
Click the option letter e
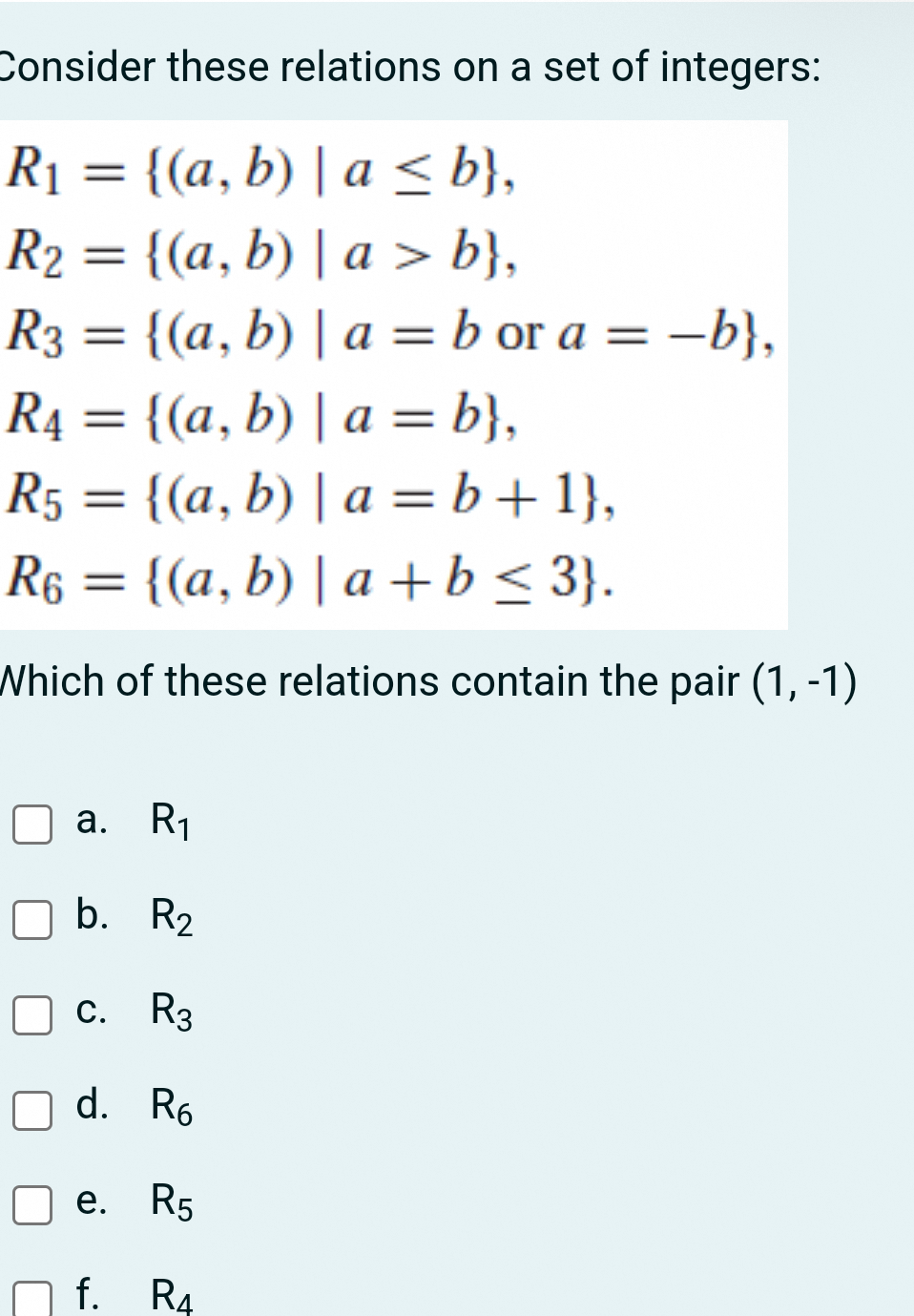coord(89,1202)
